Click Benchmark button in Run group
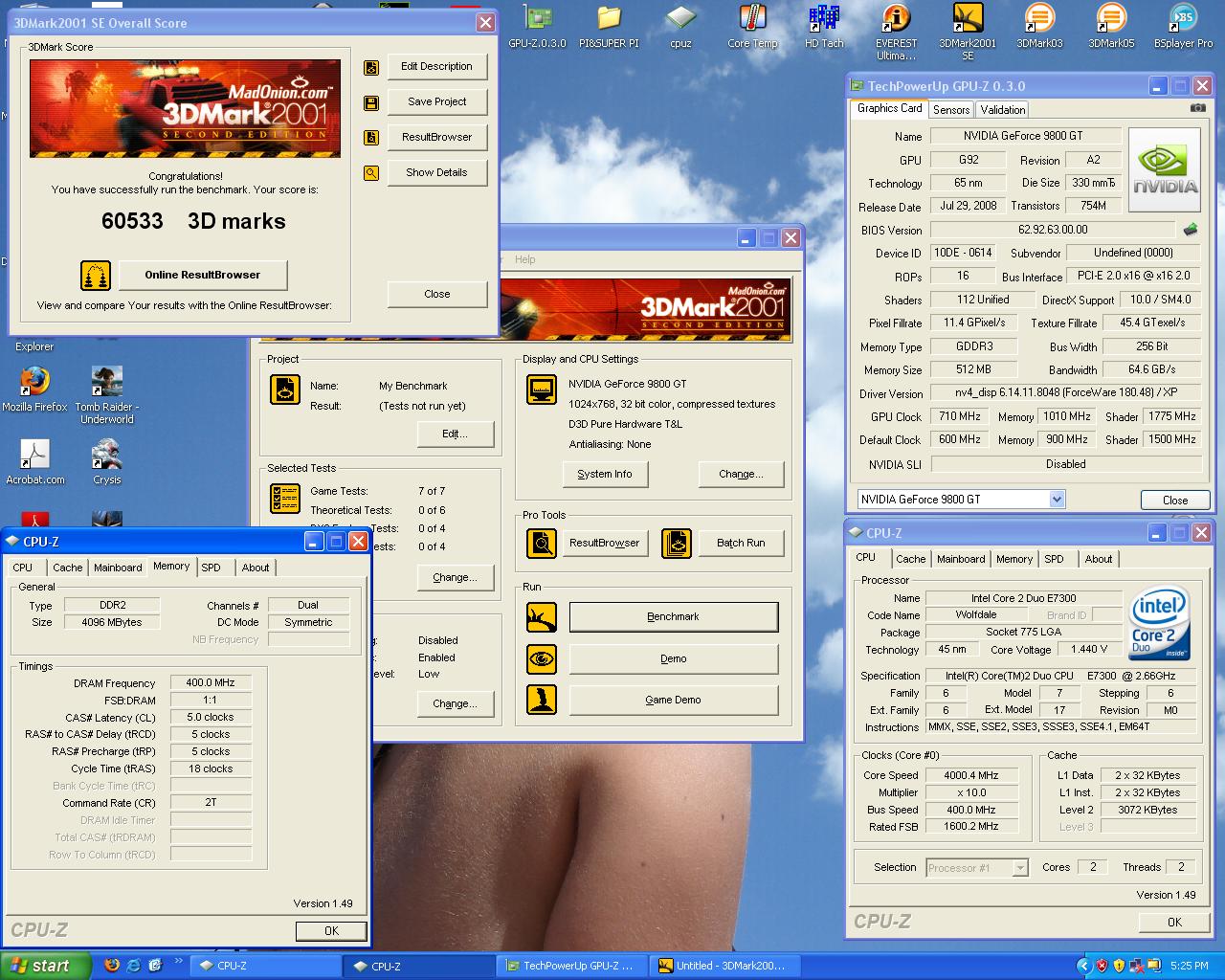This screenshot has height=980, width=1225. [674, 617]
